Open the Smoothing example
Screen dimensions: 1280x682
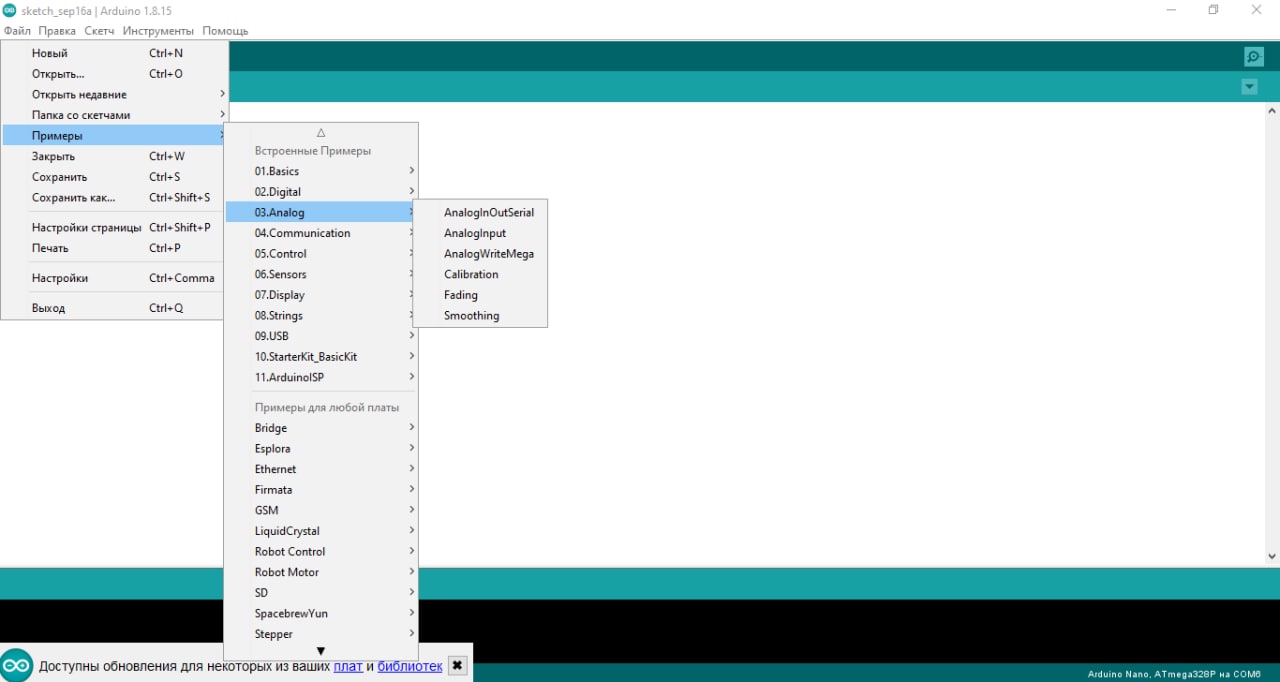481,315
